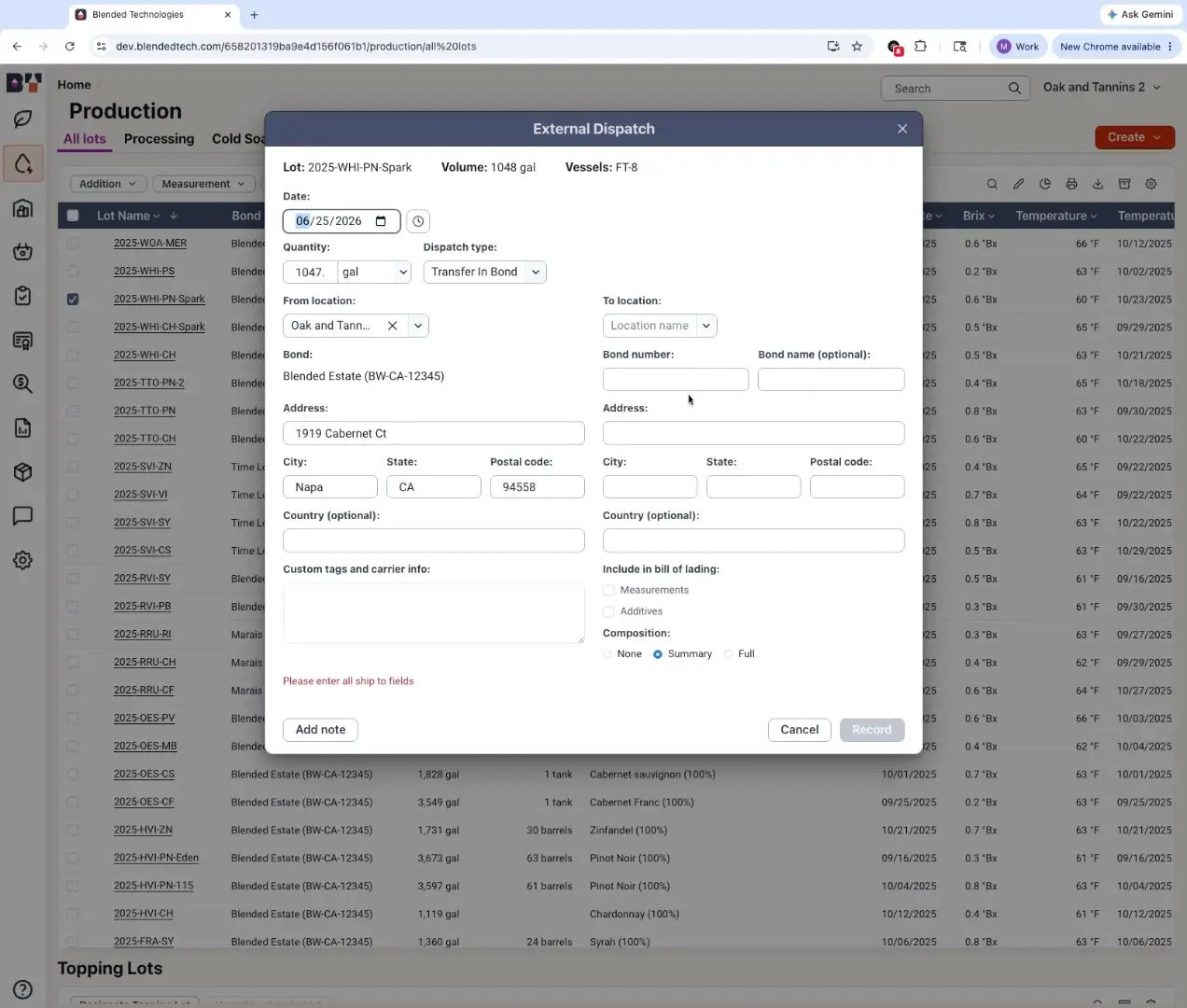Expand the Oak and Tannins 2 selector
The image size is (1187, 1008).
(x=1102, y=87)
